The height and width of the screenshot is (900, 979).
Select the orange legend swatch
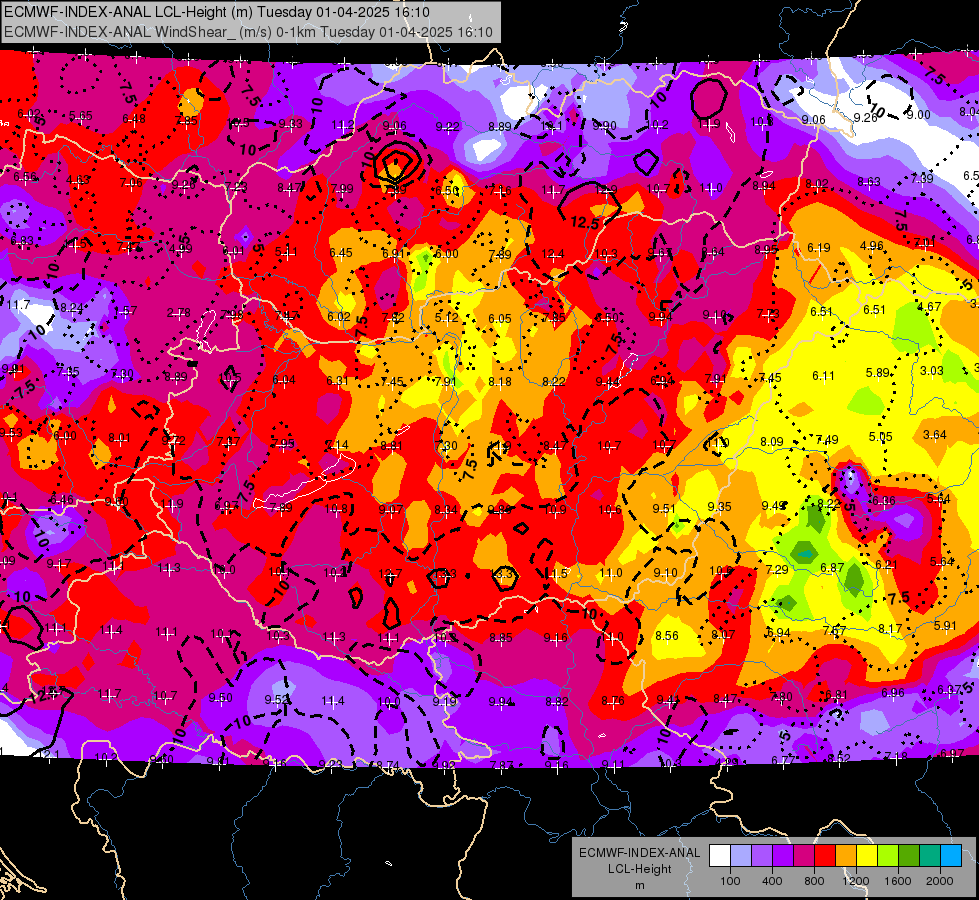846,856
